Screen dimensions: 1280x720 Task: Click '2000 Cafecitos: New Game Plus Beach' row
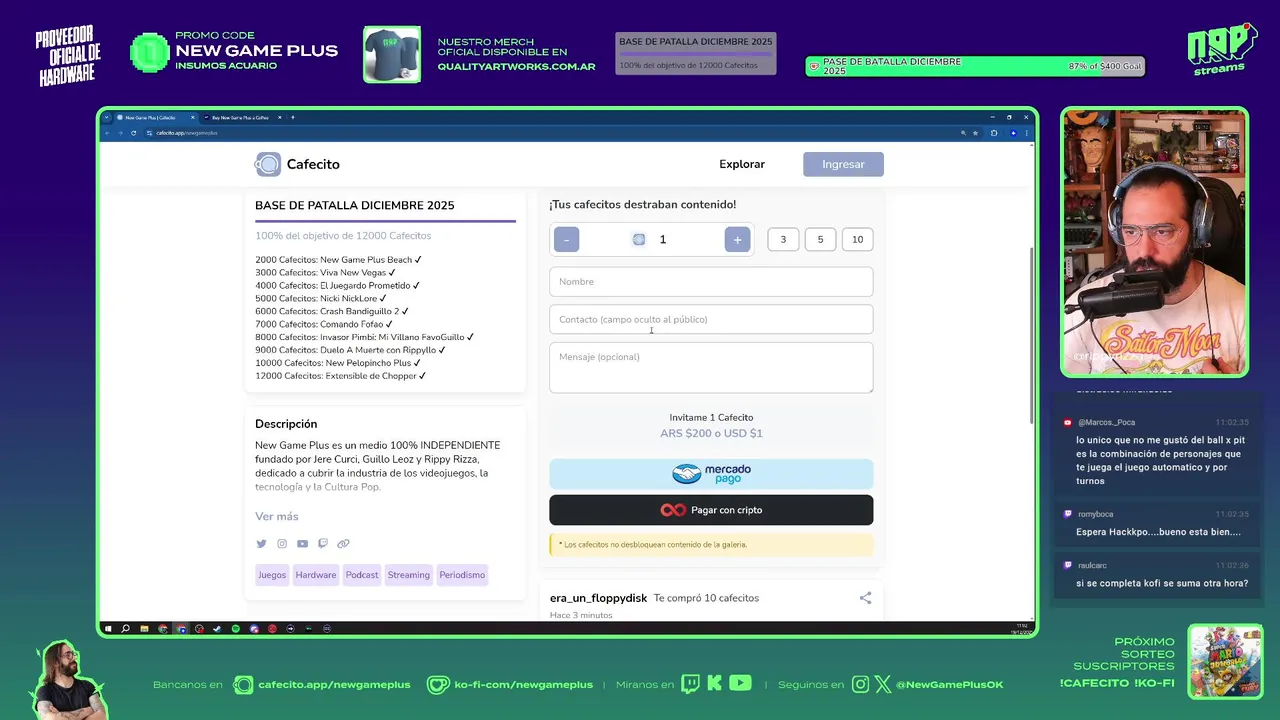coord(338,260)
